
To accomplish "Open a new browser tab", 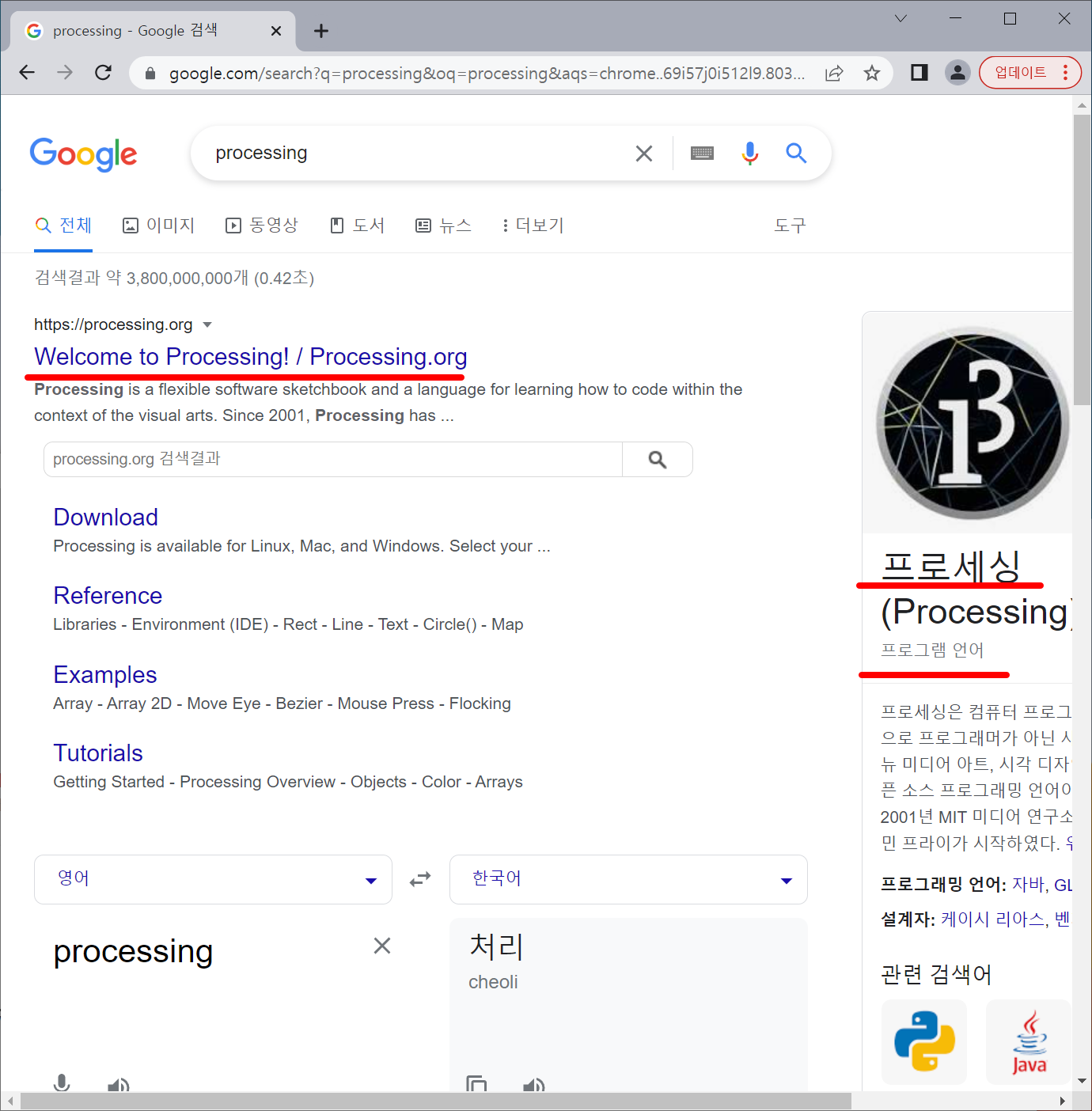I will (320, 31).
